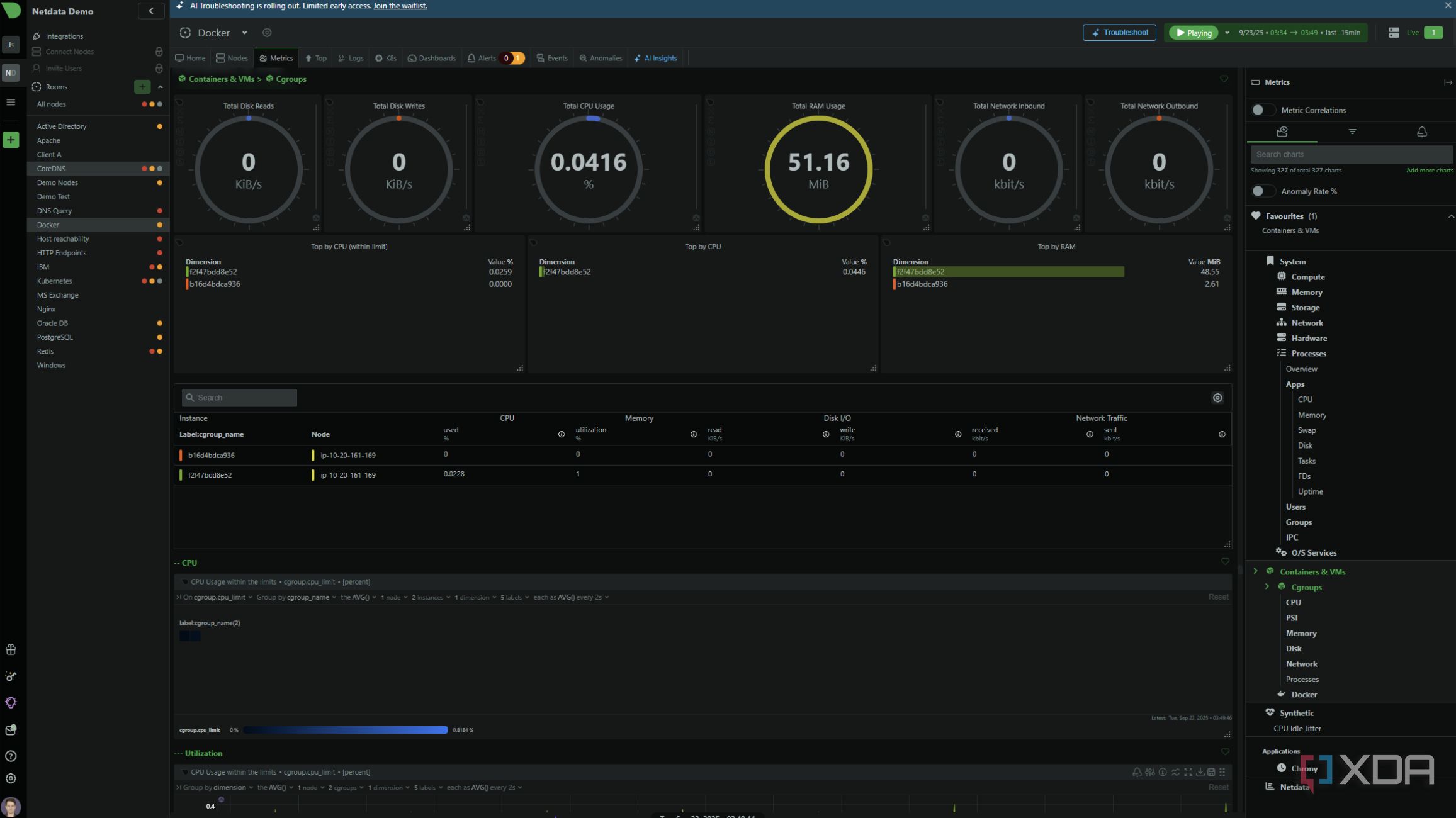The height and width of the screenshot is (818, 1456).
Task: Click the Troubleshoot button
Action: pyautogui.click(x=1119, y=33)
